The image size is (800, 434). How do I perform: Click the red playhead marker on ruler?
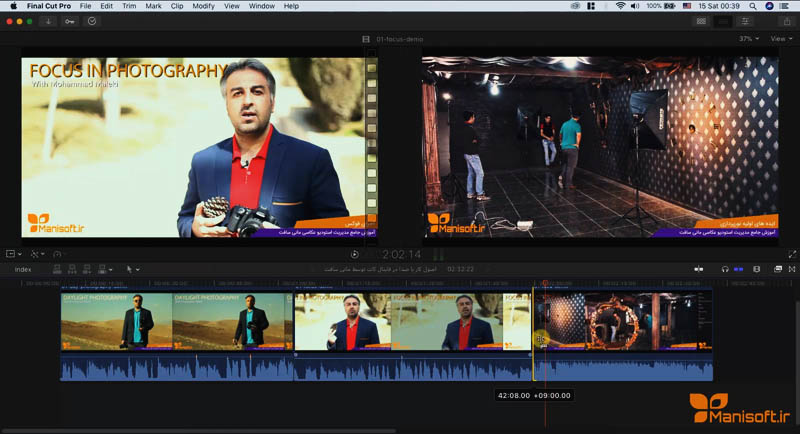pos(545,283)
